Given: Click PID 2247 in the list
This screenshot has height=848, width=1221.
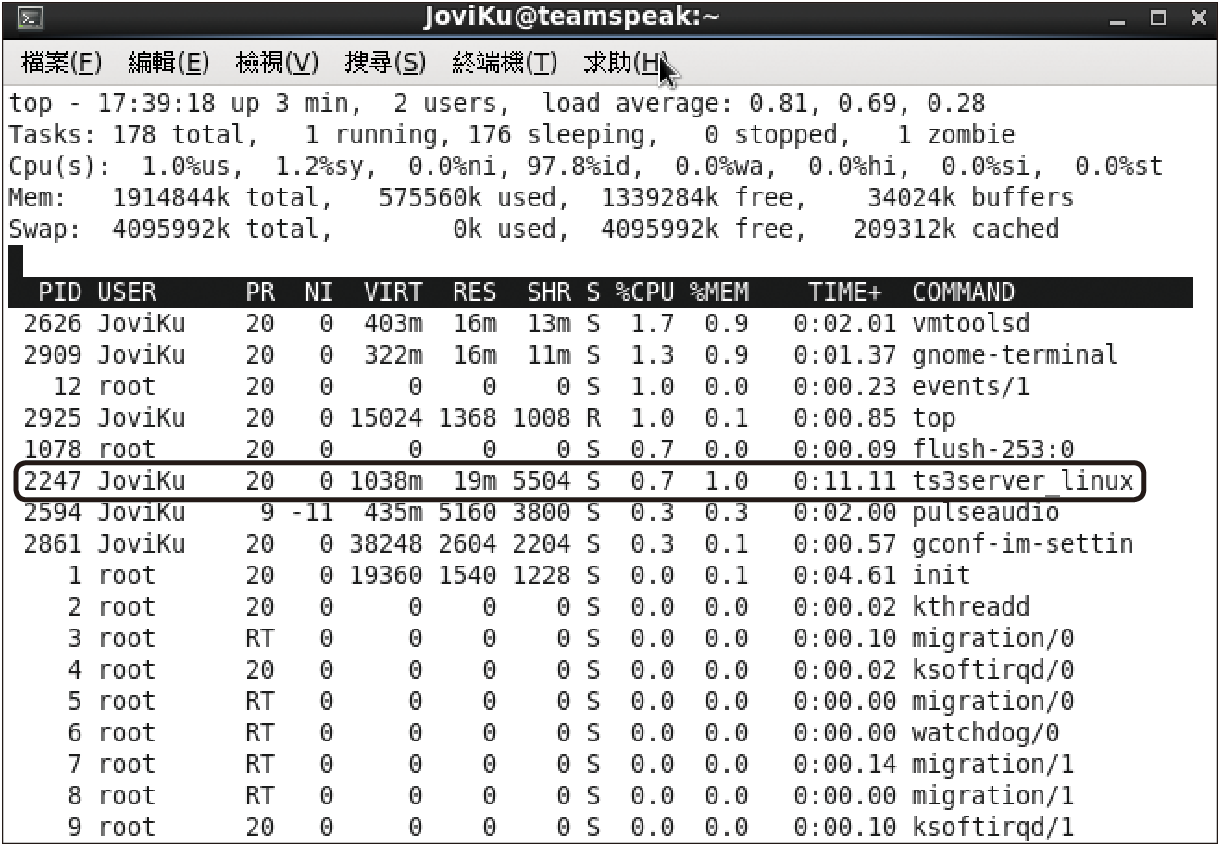Looking at the screenshot, I should [x=54, y=482].
